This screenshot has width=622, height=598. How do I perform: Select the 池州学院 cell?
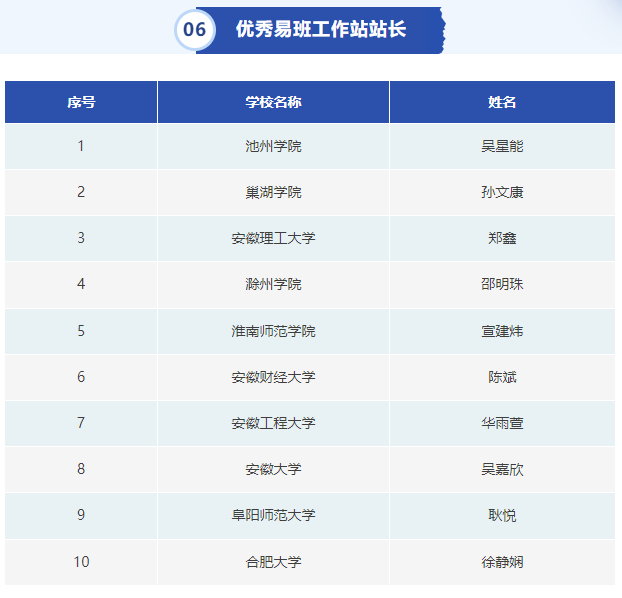click(273, 146)
